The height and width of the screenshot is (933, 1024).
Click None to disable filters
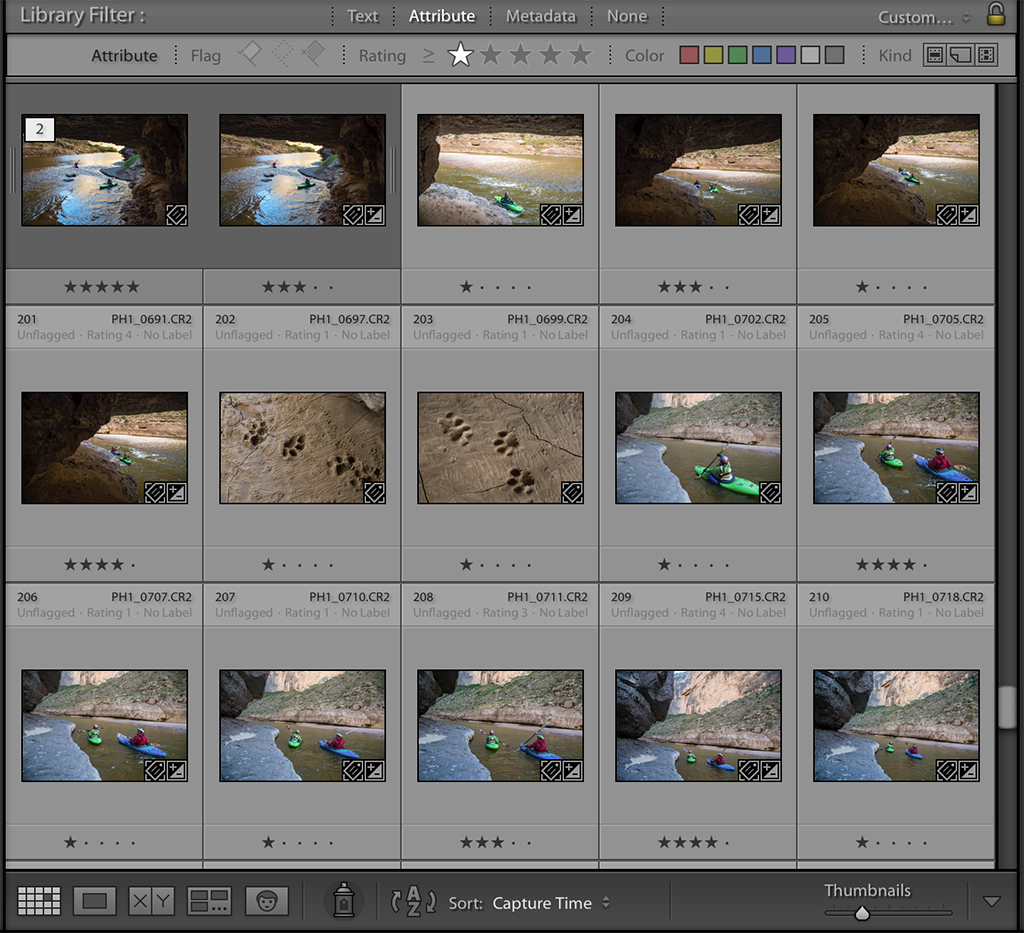[626, 16]
